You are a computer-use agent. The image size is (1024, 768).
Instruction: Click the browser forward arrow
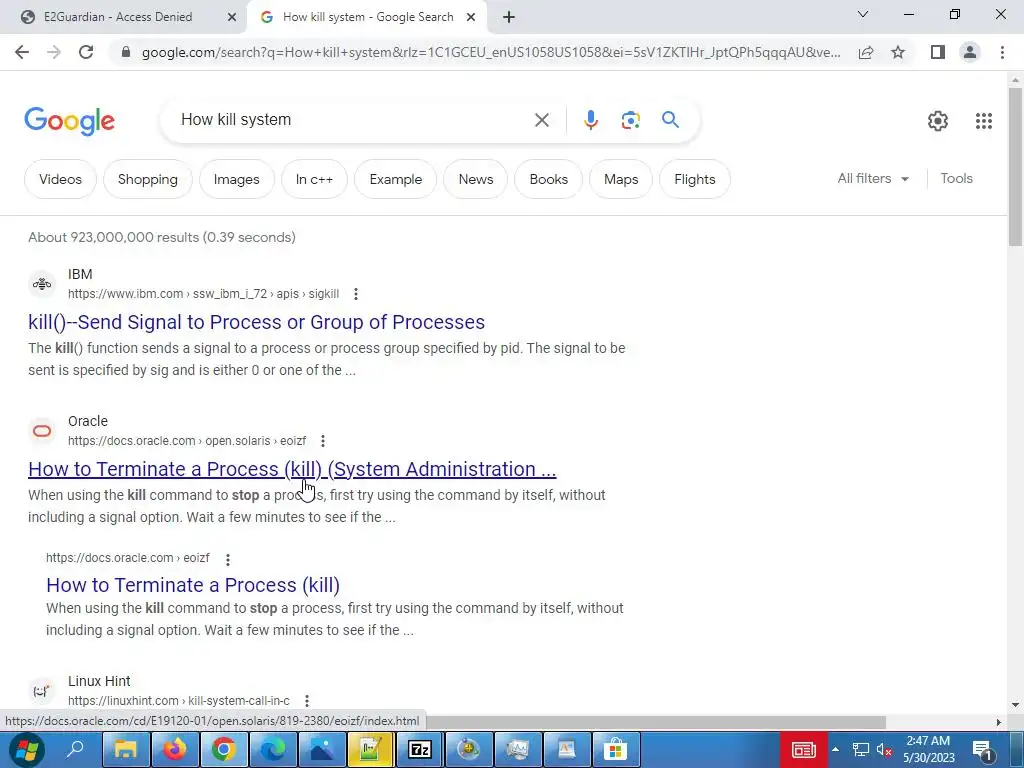point(54,52)
